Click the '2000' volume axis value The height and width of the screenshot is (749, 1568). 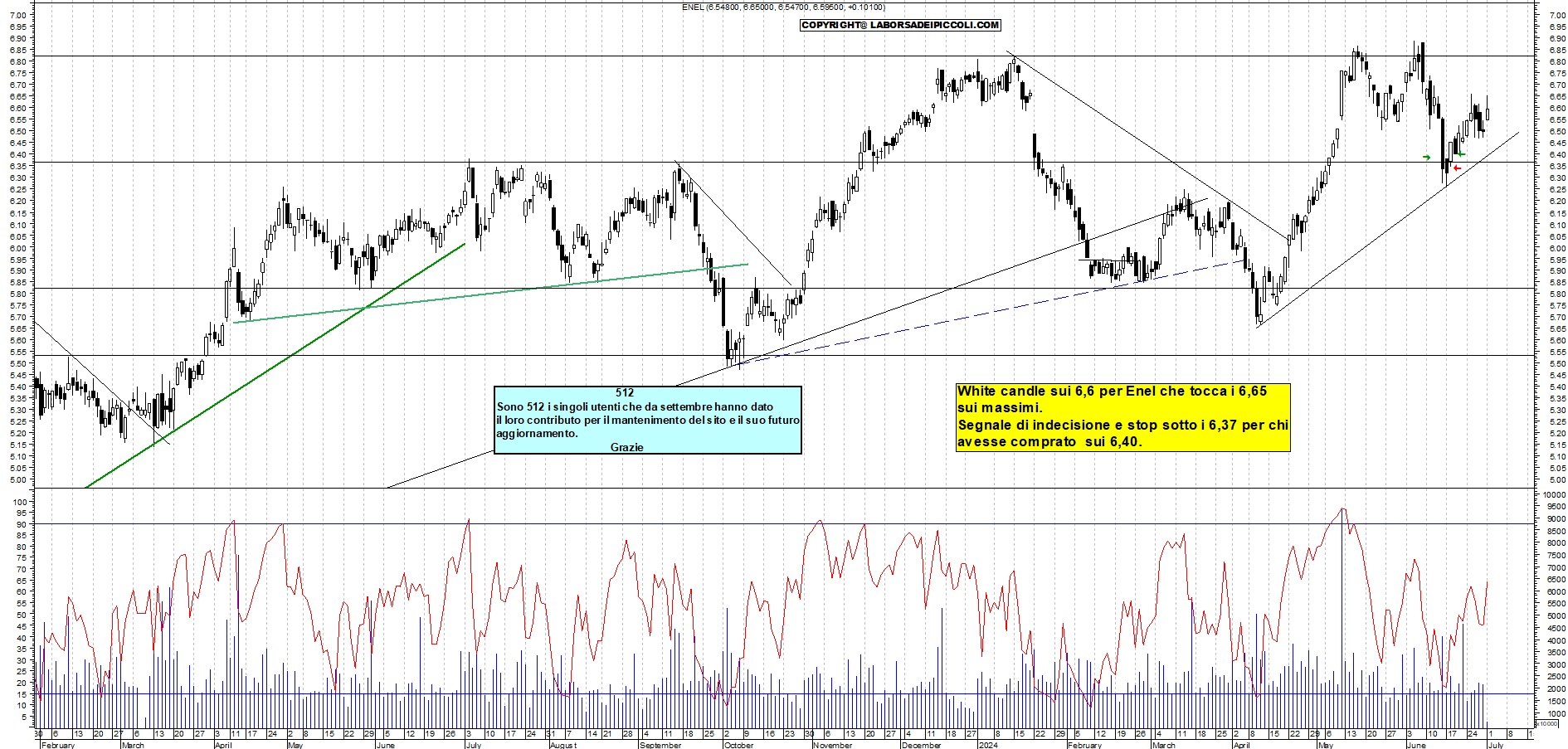1556,689
